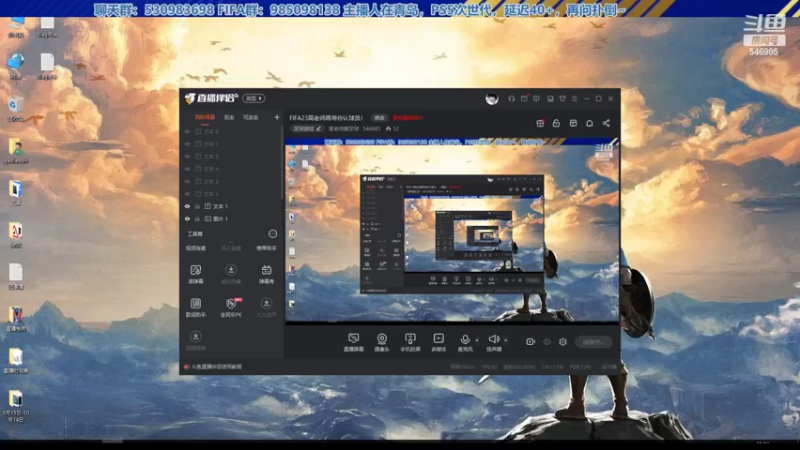Edit the game category tag with pencil
Image resolution: width=800 pixels, height=450 pixels.
tap(307, 129)
